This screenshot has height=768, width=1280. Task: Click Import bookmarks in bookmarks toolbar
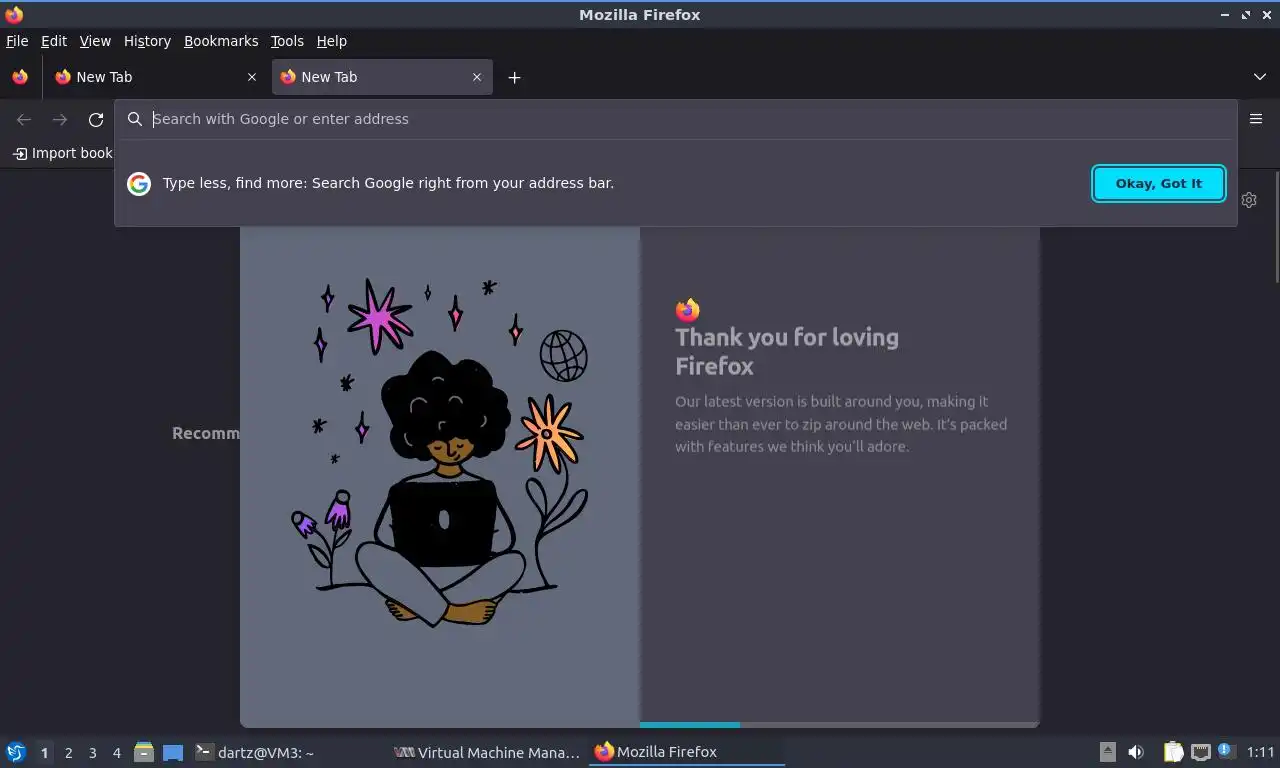click(62, 153)
